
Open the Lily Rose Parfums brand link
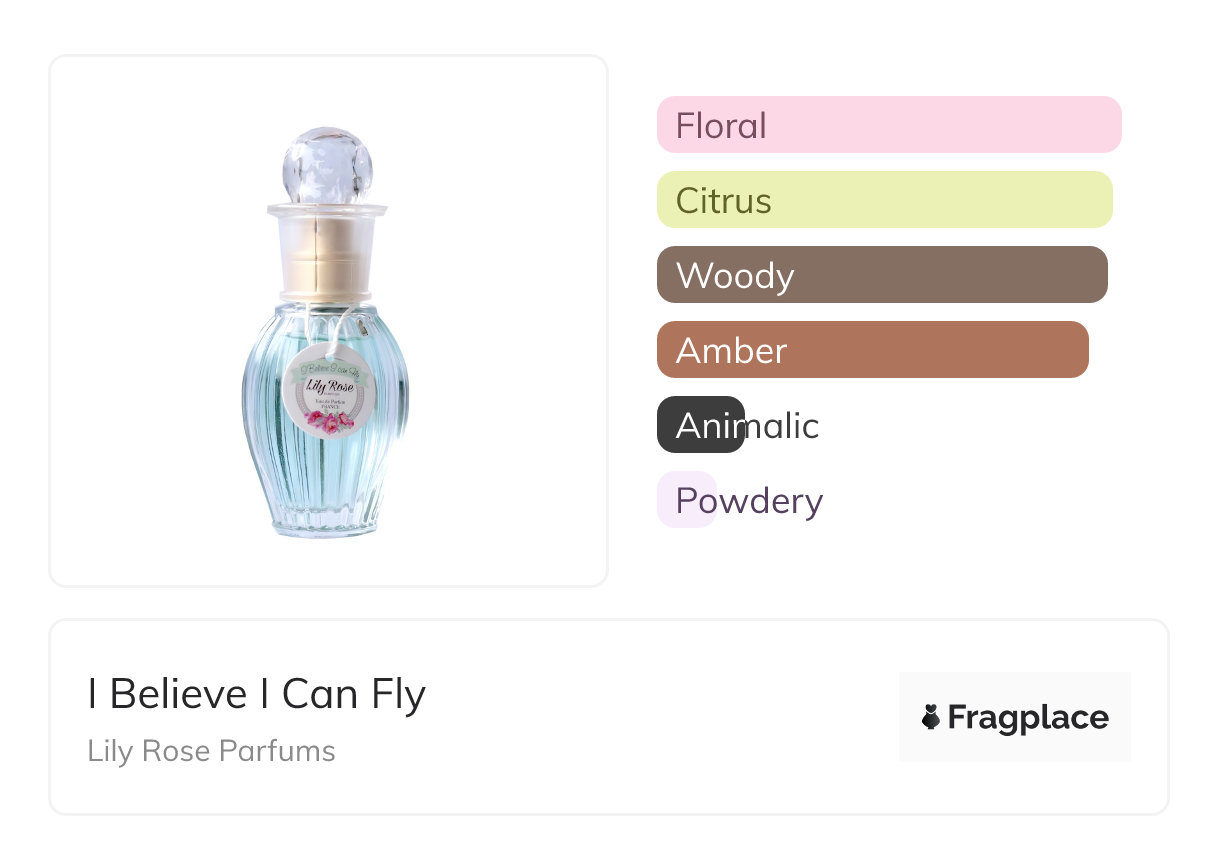tap(211, 751)
